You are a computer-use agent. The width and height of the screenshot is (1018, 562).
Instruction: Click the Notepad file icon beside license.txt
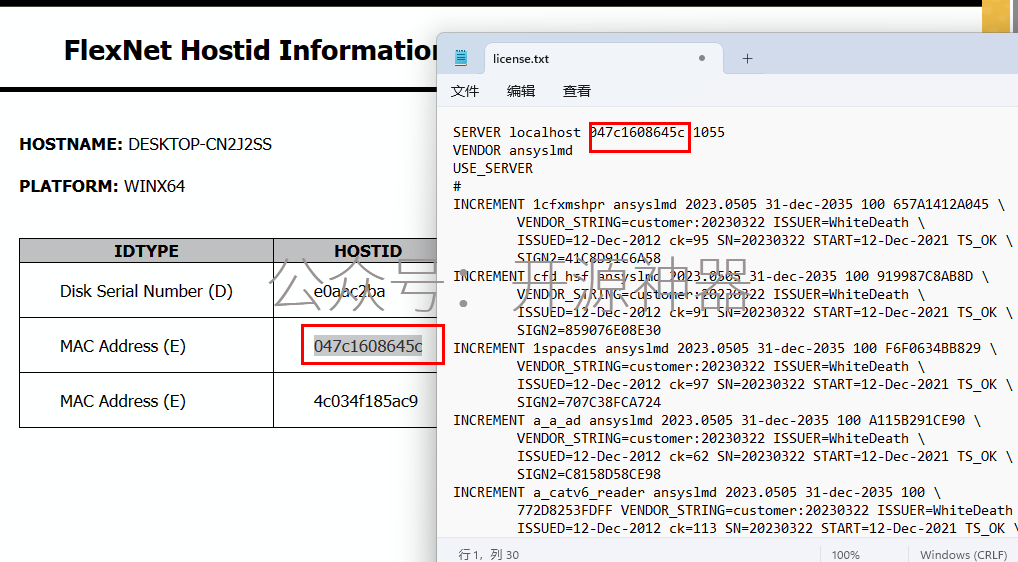(461, 58)
